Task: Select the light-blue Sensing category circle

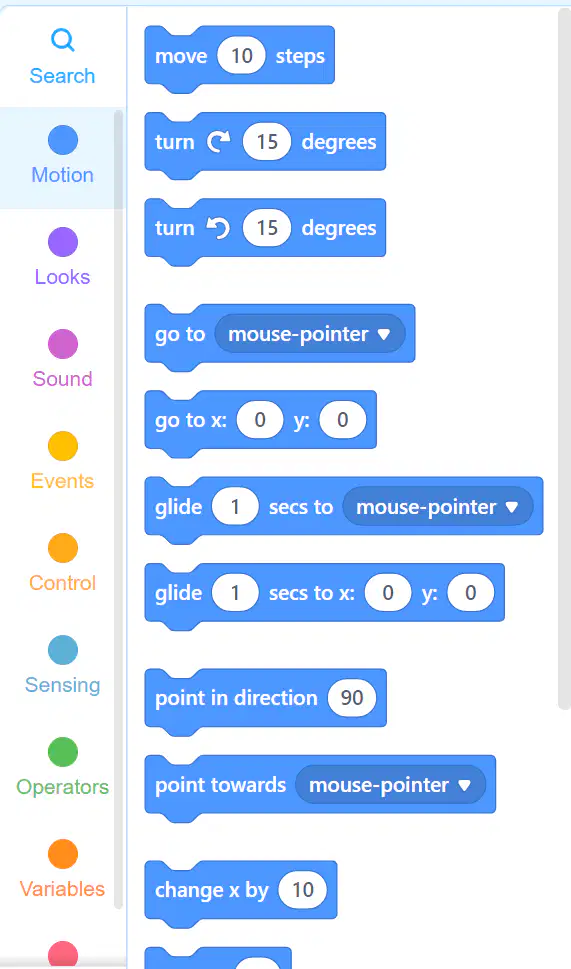Action: tap(62, 650)
